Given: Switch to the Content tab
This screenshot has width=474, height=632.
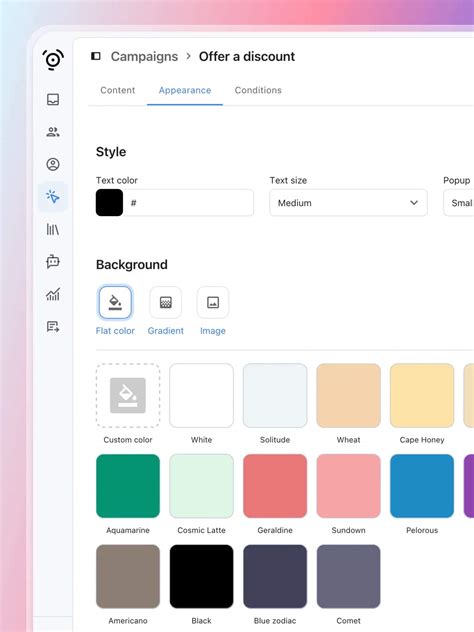Looking at the screenshot, I should [118, 90].
